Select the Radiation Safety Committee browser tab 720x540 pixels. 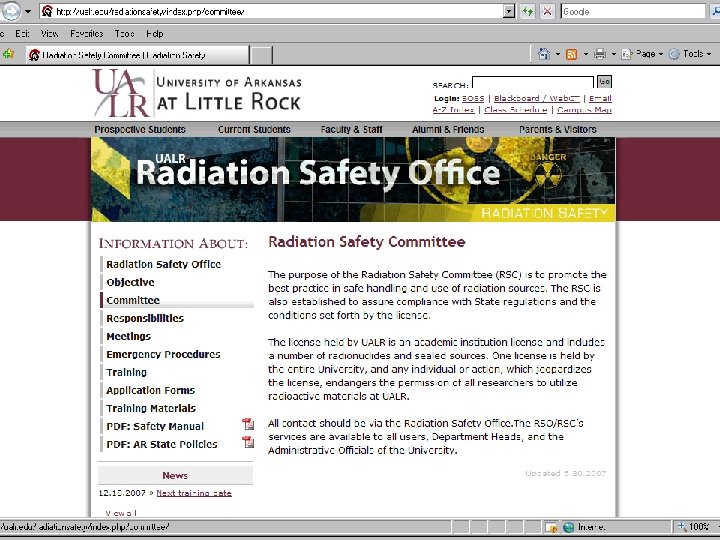137,55
